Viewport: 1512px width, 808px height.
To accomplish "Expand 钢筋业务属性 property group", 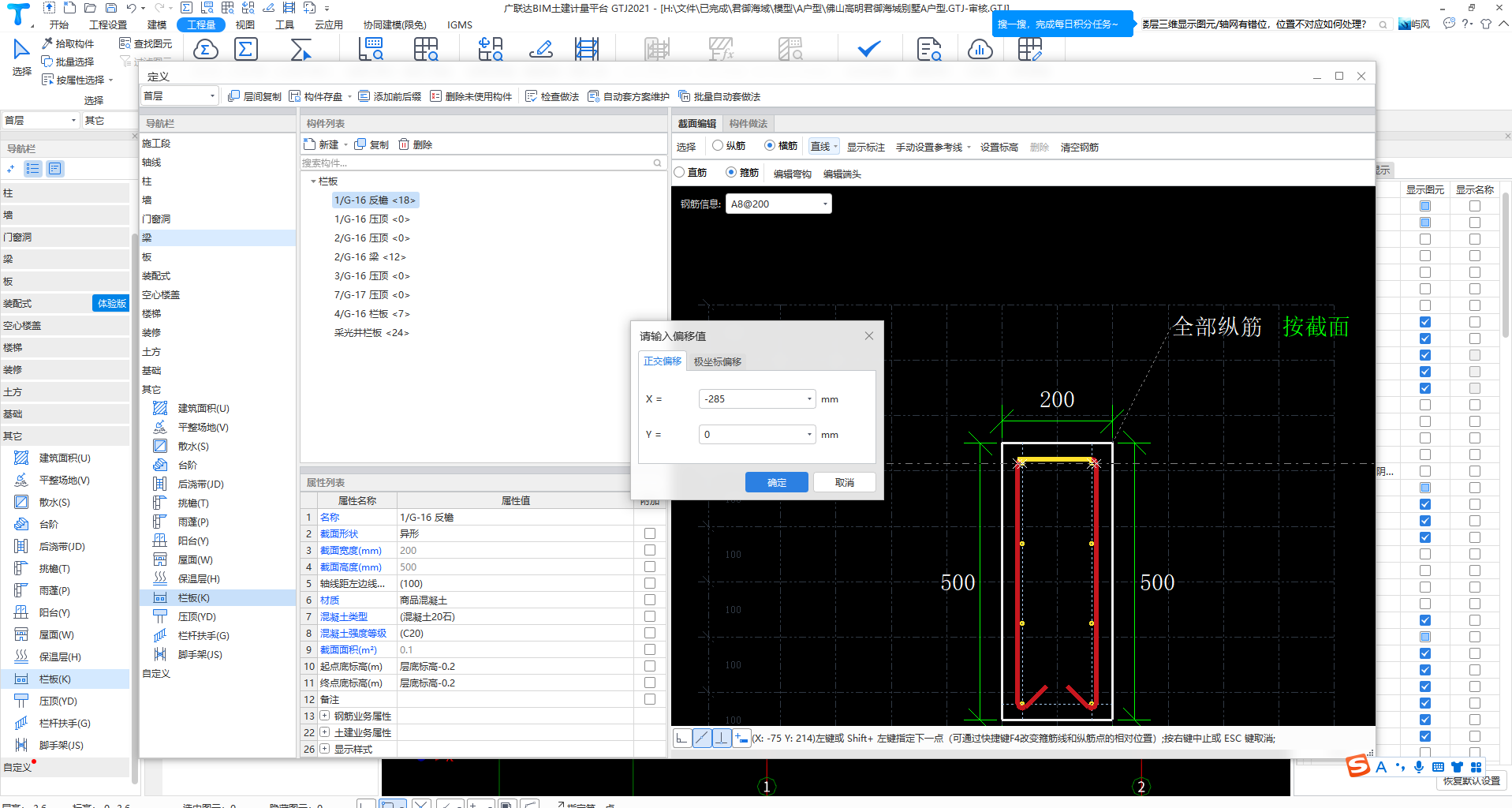I will (x=325, y=716).
